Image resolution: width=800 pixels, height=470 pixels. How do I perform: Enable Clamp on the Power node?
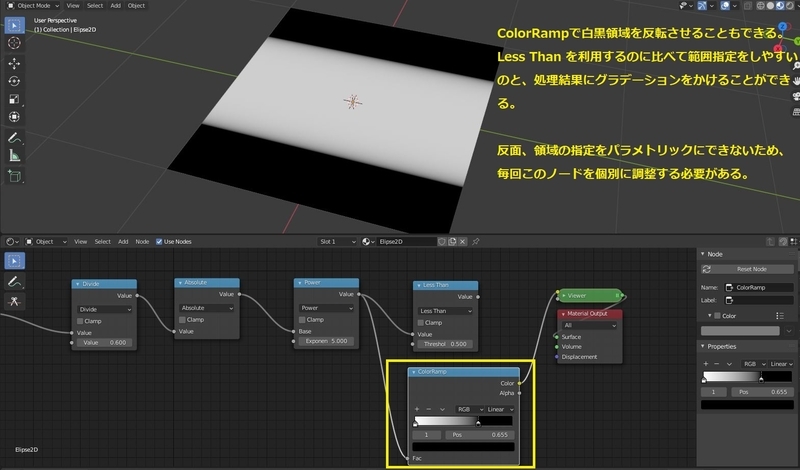(302, 319)
